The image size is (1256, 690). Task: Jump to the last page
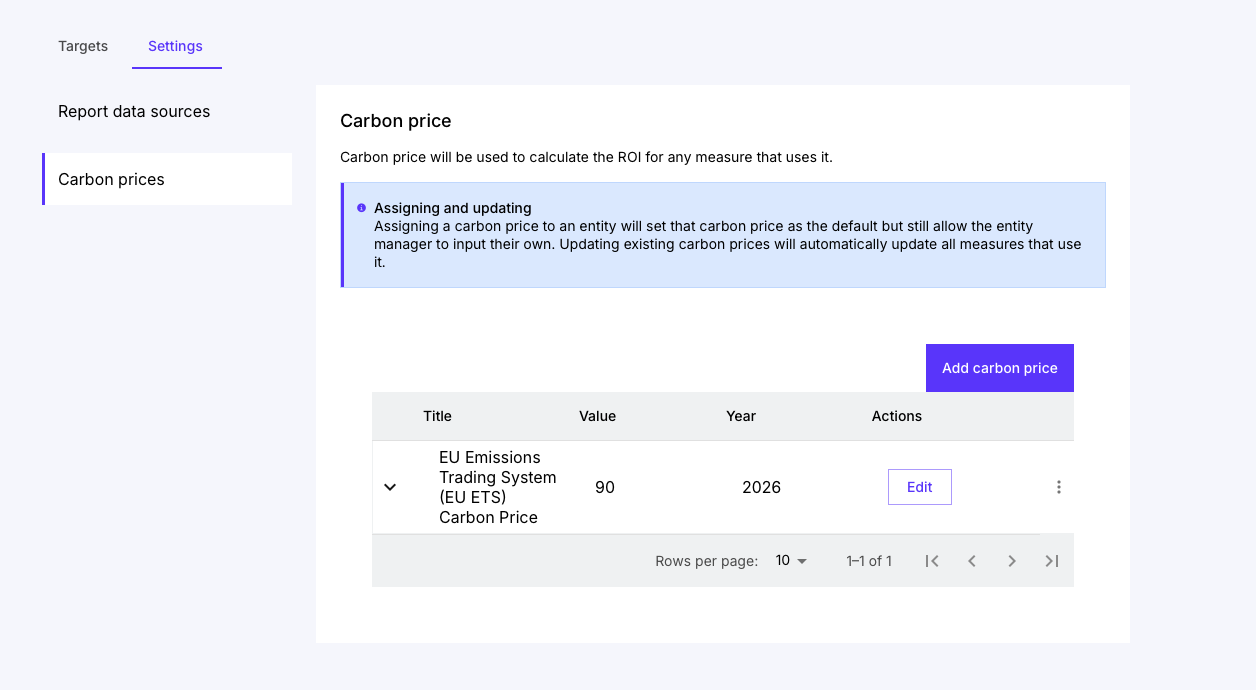point(1052,561)
